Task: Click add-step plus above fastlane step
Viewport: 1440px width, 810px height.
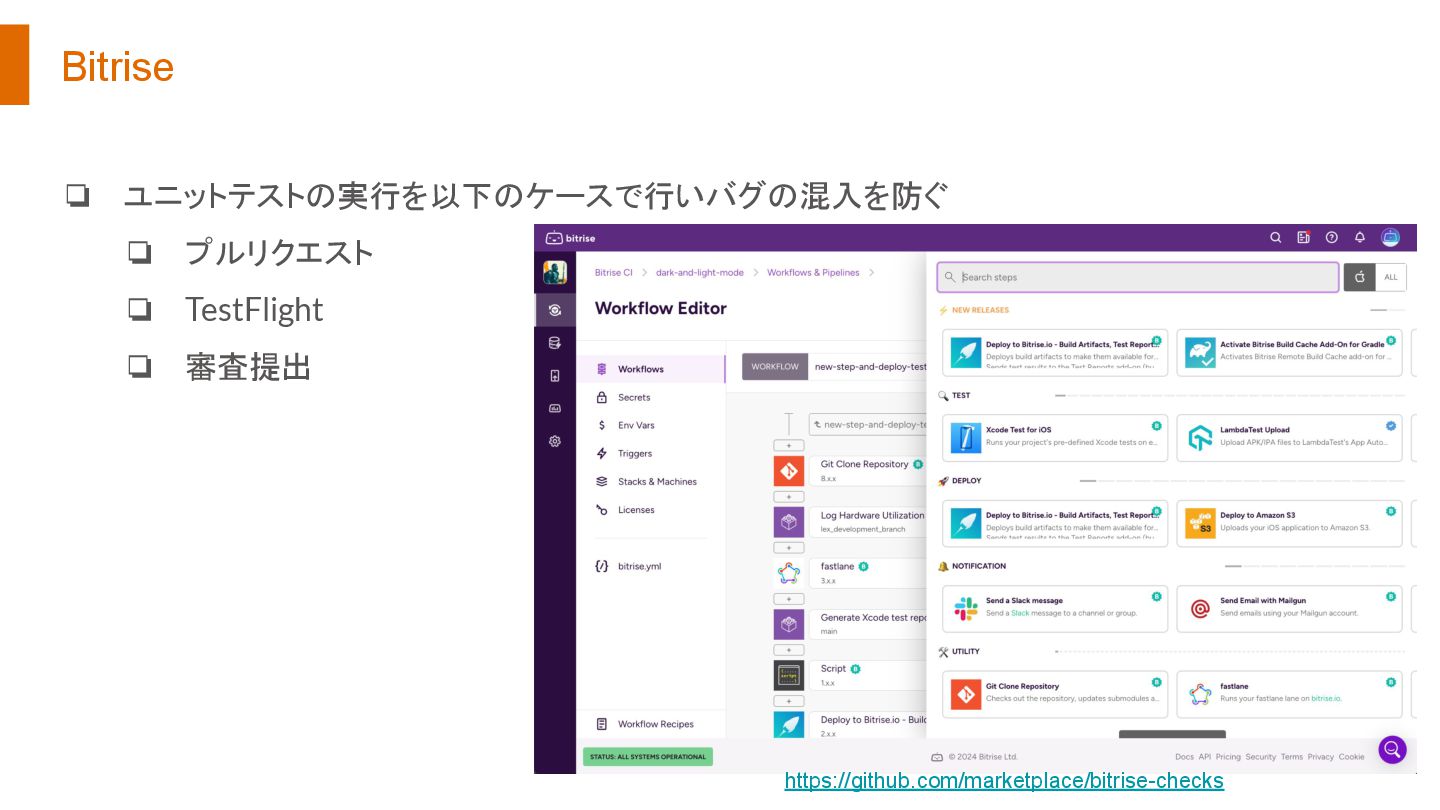Action: tap(789, 548)
